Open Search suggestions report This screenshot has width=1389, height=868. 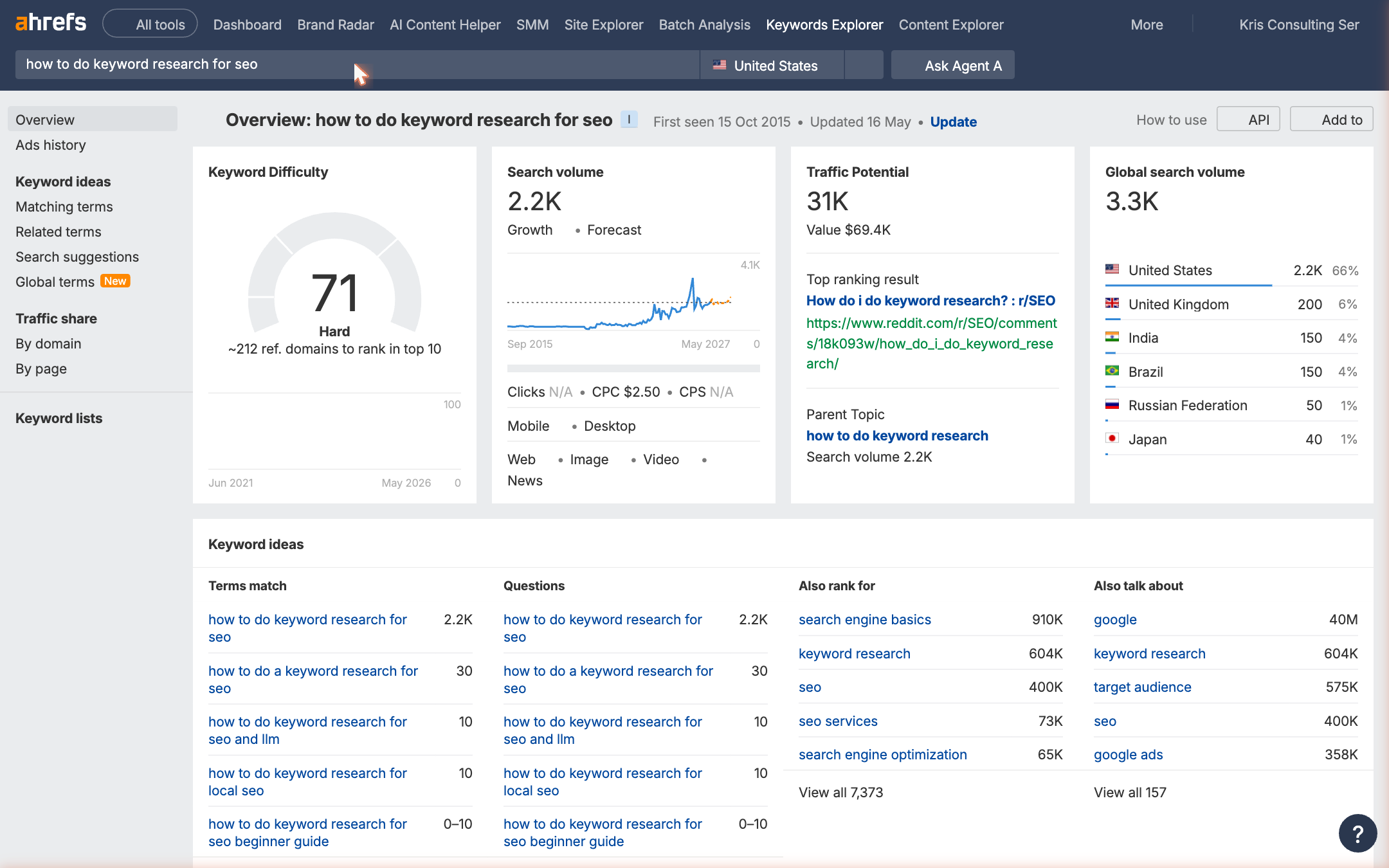pyautogui.click(x=77, y=257)
